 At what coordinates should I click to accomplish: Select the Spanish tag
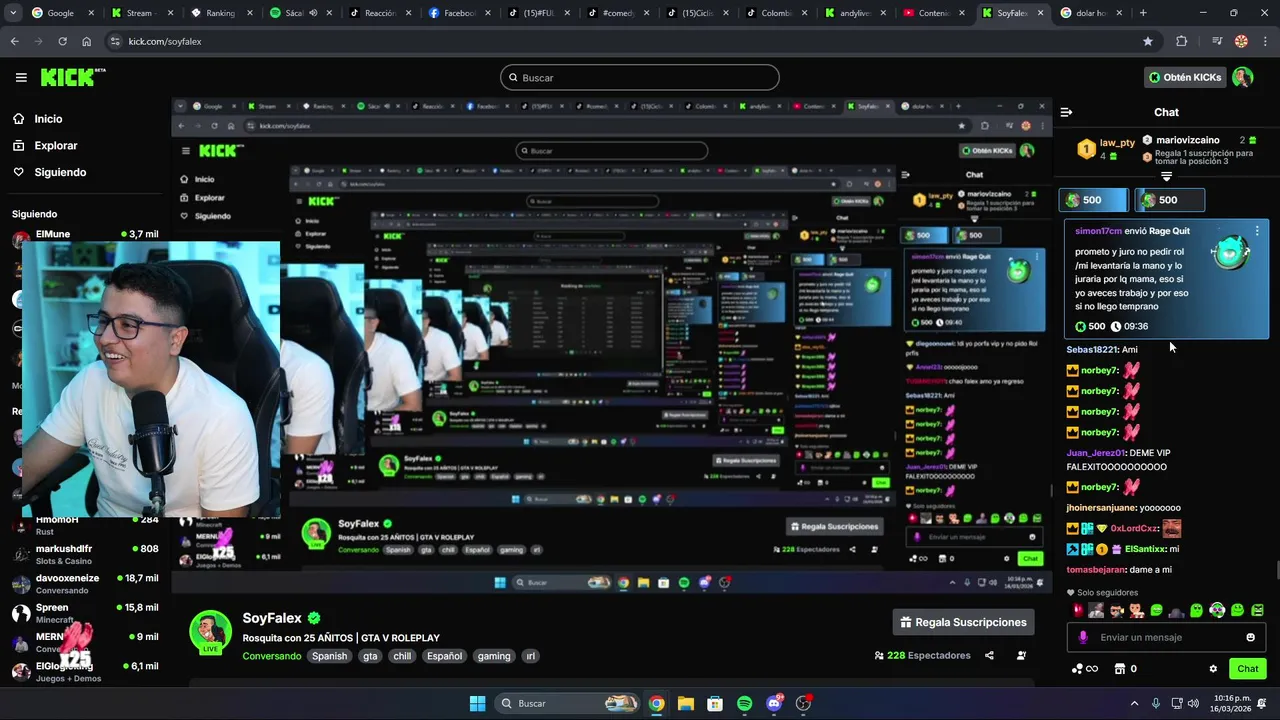point(329,656)
